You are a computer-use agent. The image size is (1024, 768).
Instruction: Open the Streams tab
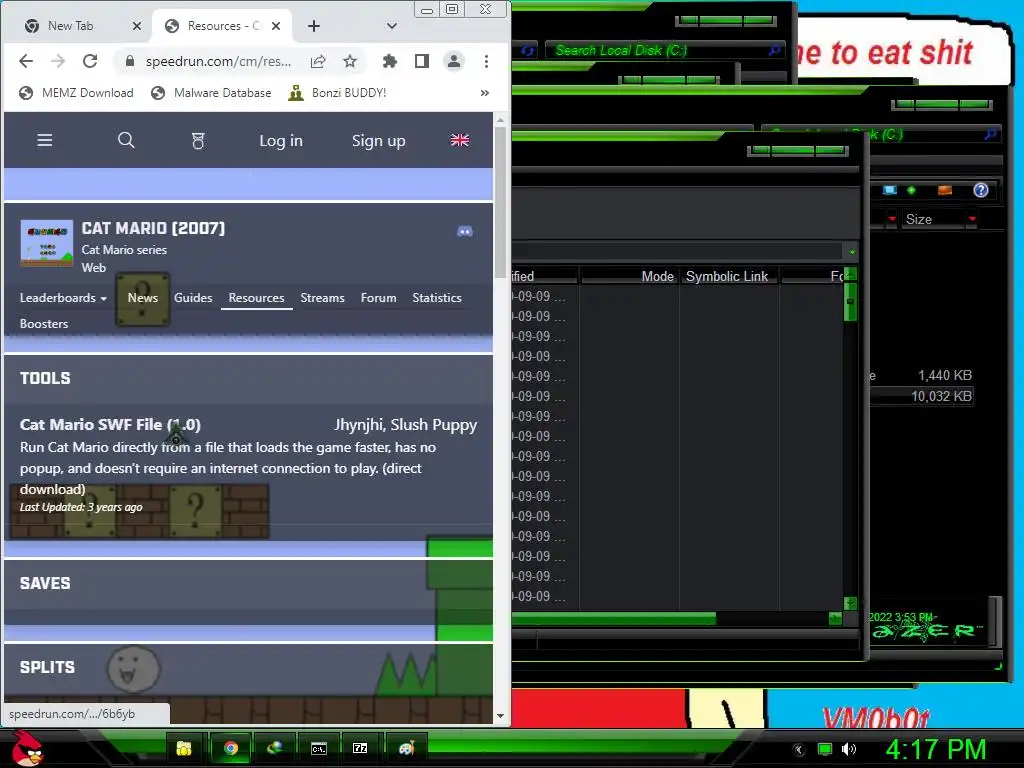(x=323, y=298)
